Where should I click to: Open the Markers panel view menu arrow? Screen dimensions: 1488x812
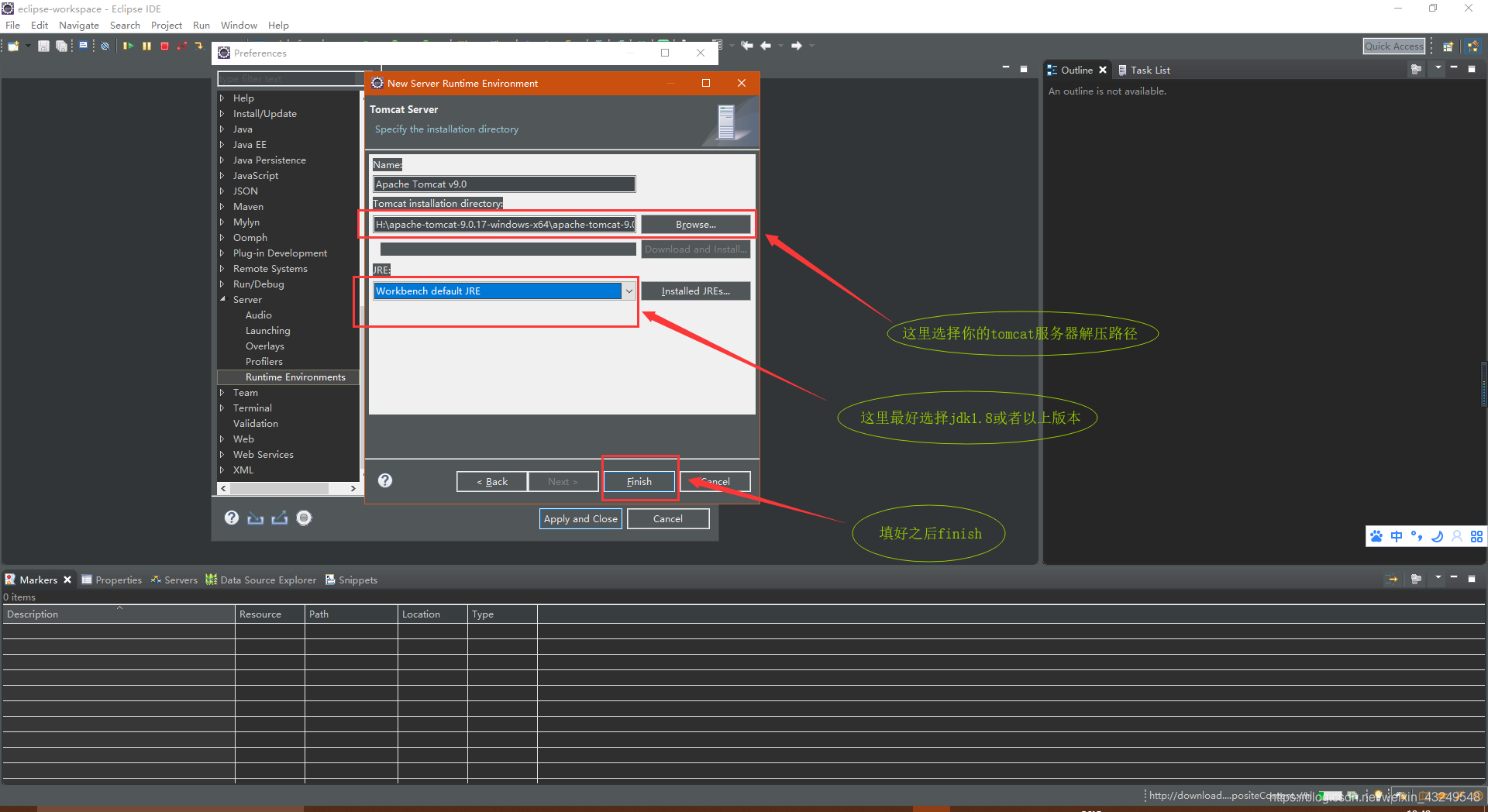tap(1438, 578)
